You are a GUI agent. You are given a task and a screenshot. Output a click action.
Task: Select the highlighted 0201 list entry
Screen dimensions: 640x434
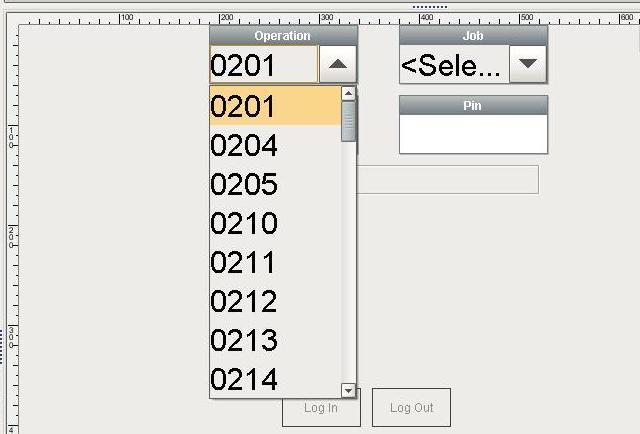coord(276,106)
